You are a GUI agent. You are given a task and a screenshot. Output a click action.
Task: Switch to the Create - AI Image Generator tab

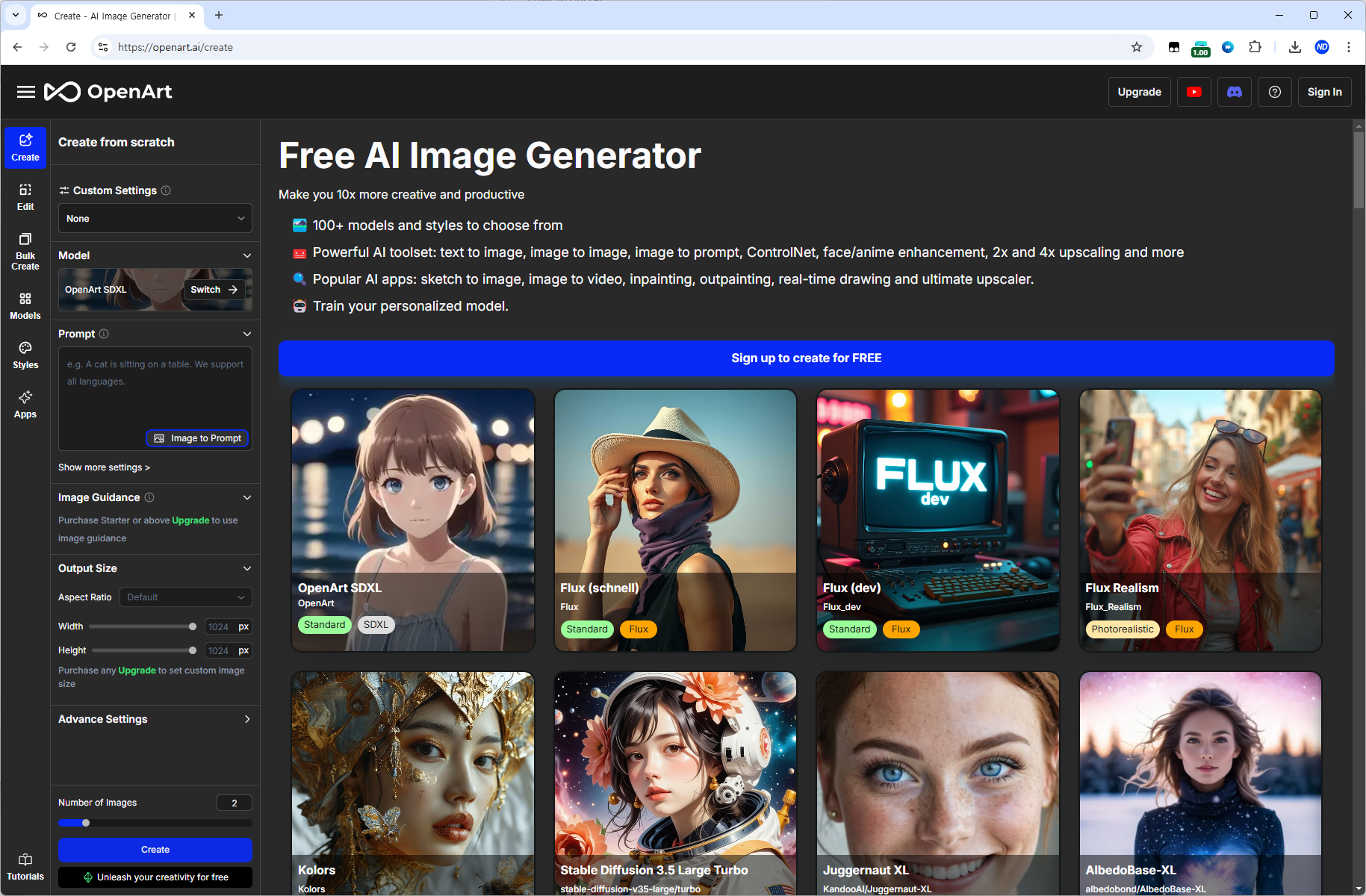117,16
